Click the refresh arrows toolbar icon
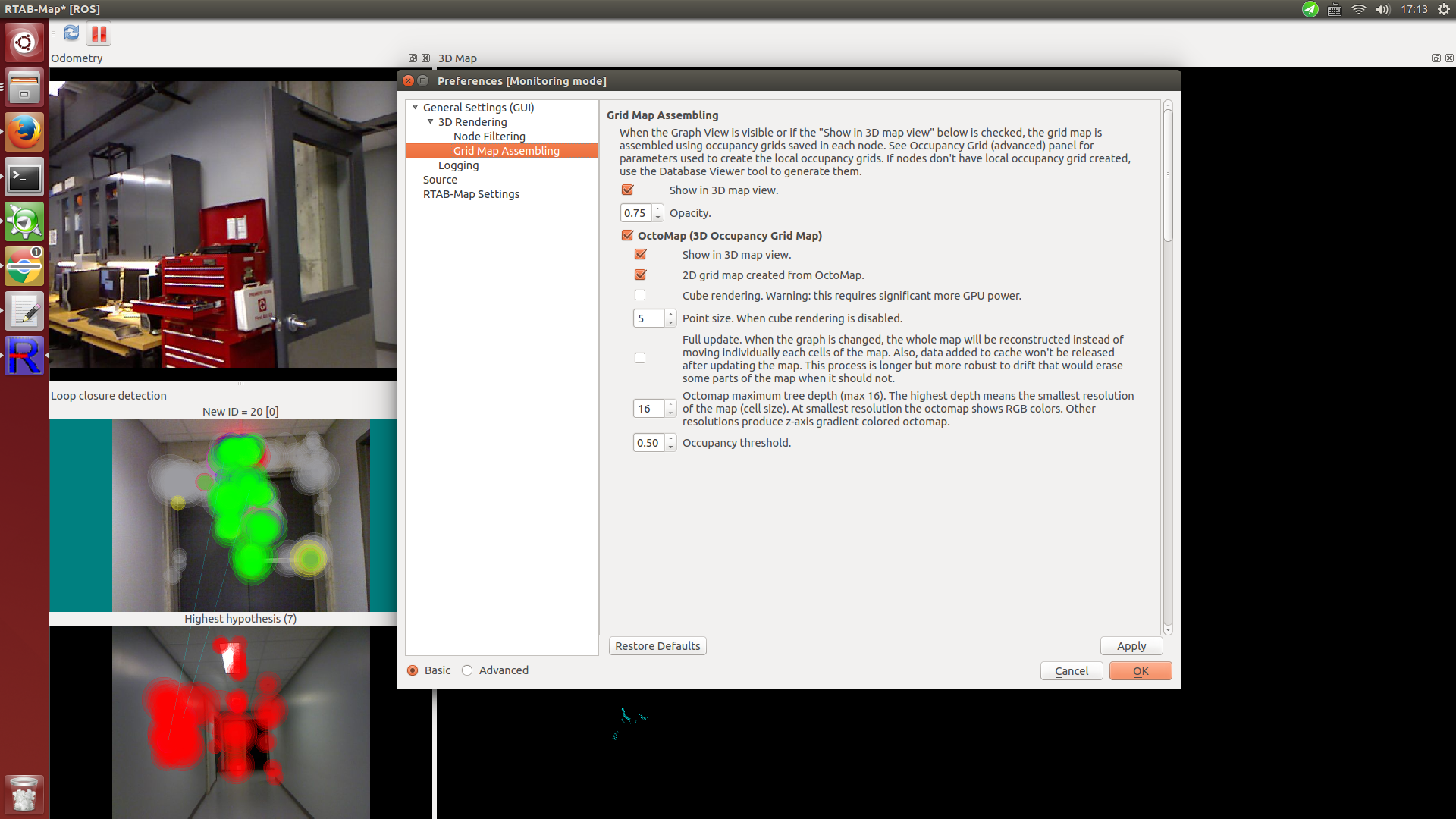 [x=71, y=33]
